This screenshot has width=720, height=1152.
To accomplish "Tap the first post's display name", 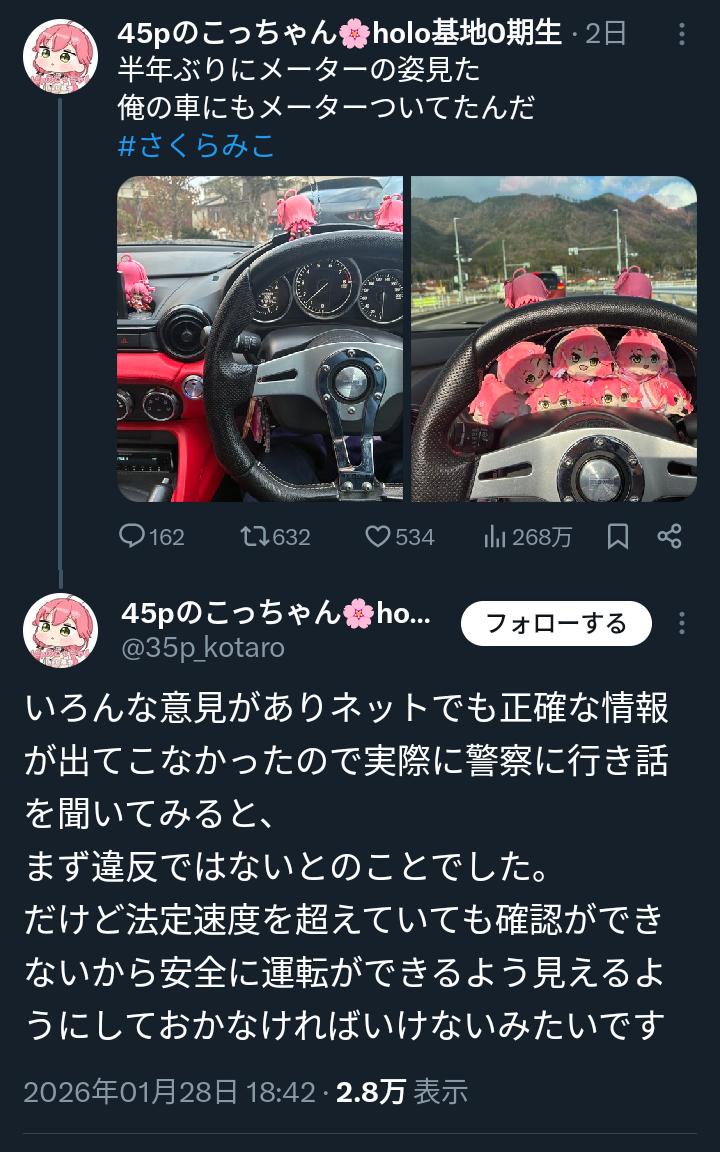I will point(339,34).
